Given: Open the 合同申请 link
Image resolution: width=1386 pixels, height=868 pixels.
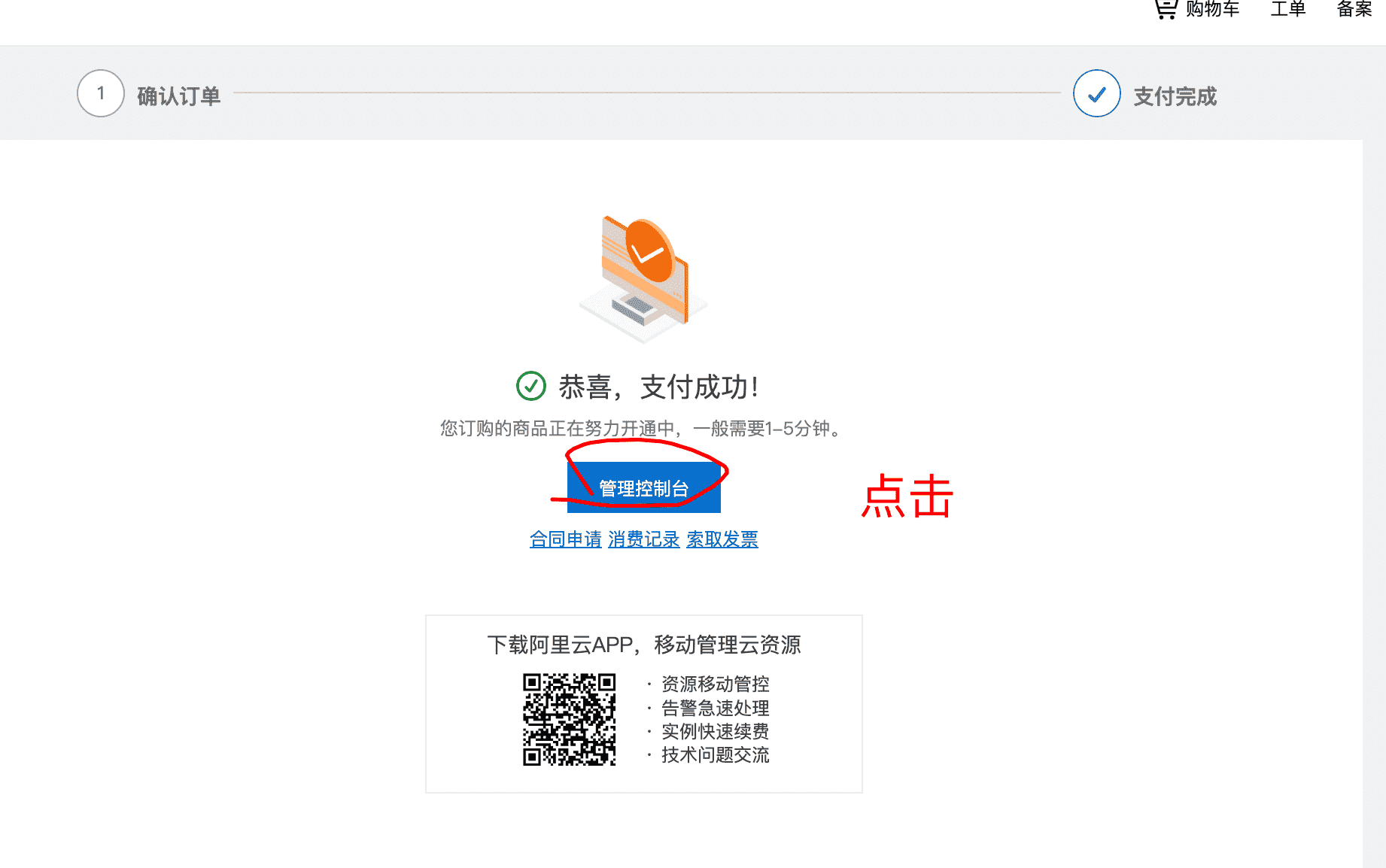Looking at the screenshot, I should (x=565, y=539).
